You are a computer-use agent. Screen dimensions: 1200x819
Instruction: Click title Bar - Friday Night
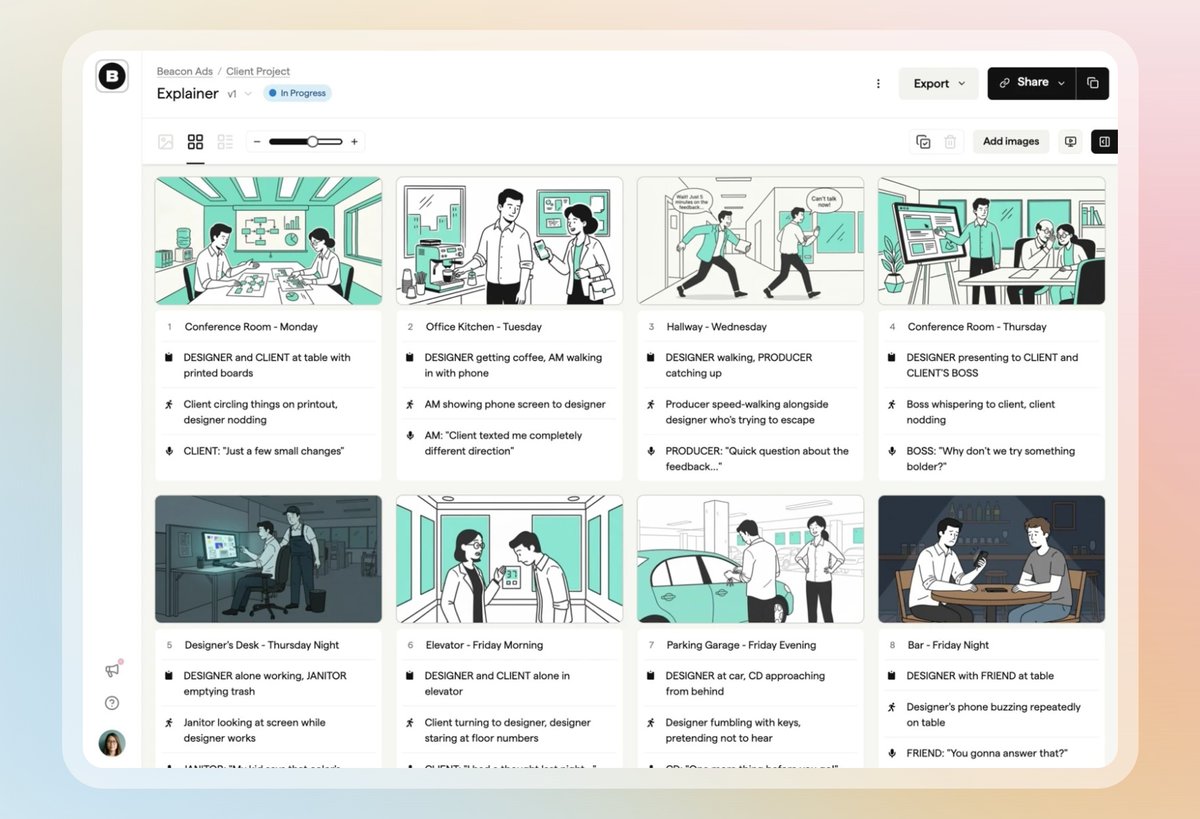pos(948,645)
